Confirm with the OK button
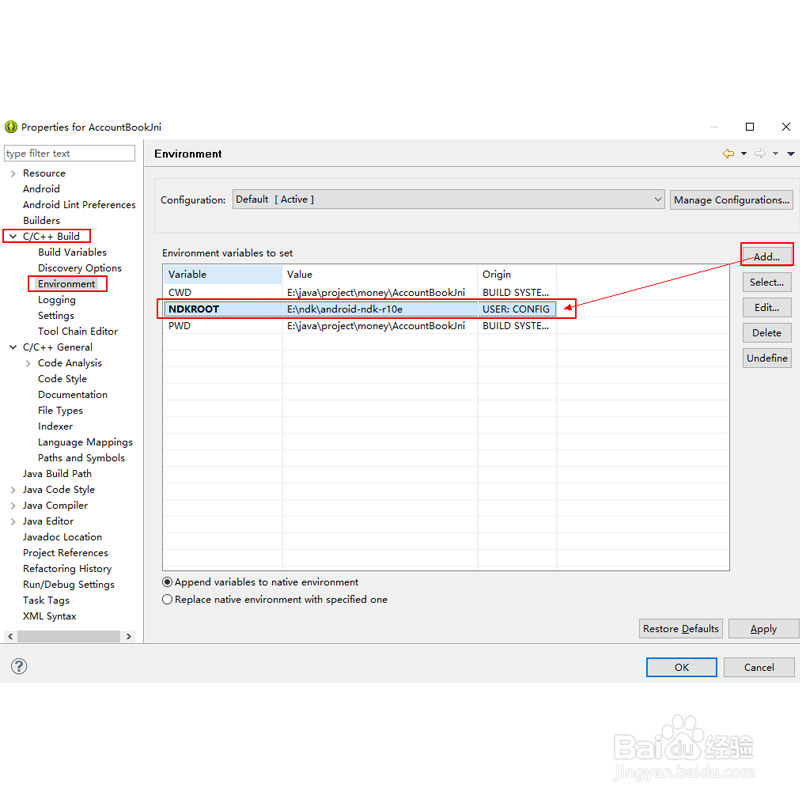 coord(682,667)
